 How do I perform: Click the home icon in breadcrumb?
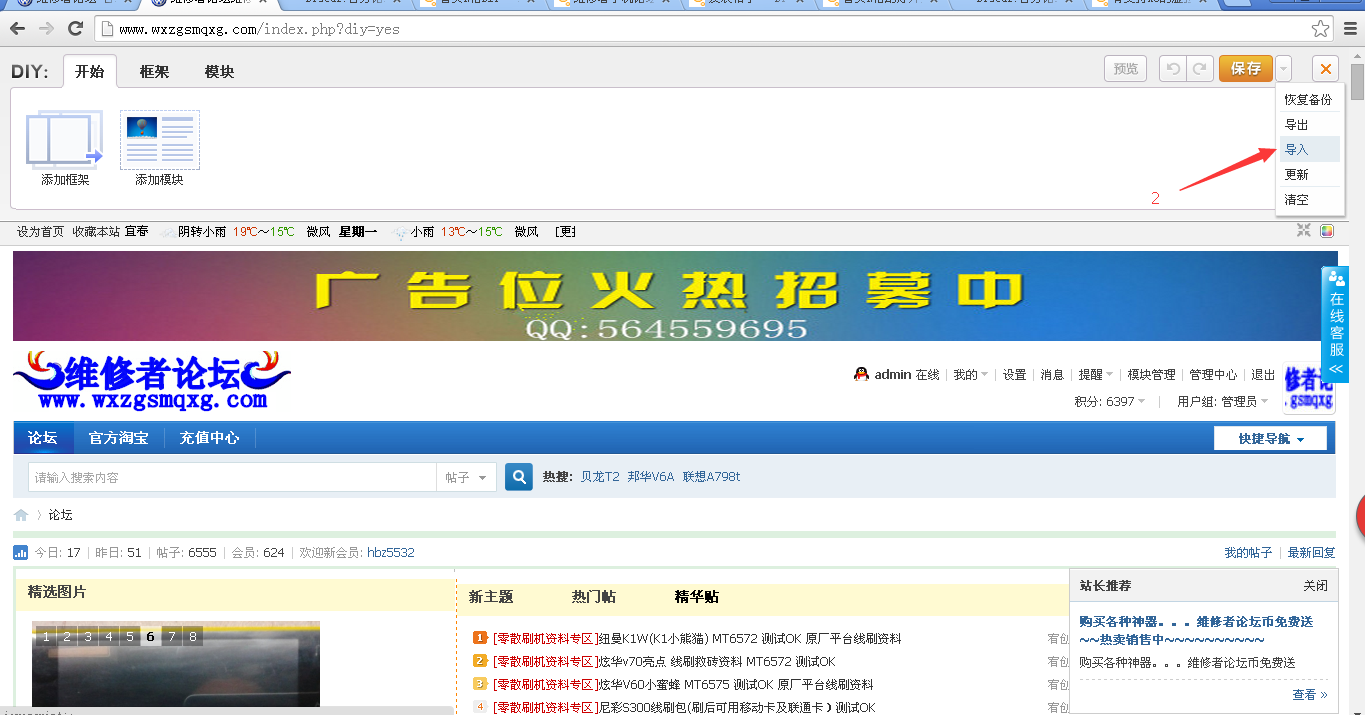pos(21,515)
